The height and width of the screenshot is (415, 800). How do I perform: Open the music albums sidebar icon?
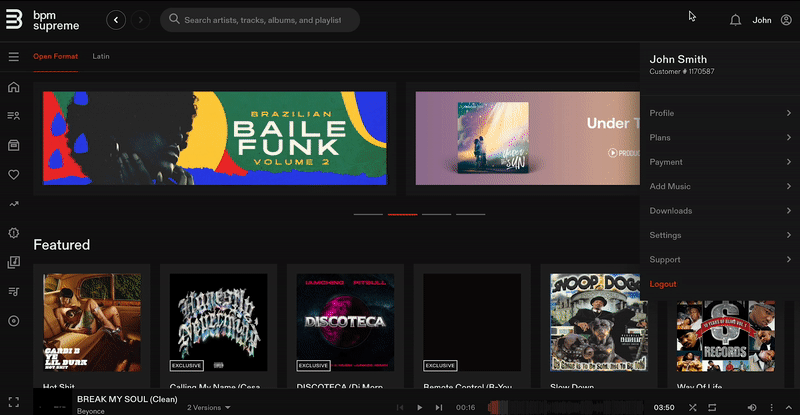(14, 262)
